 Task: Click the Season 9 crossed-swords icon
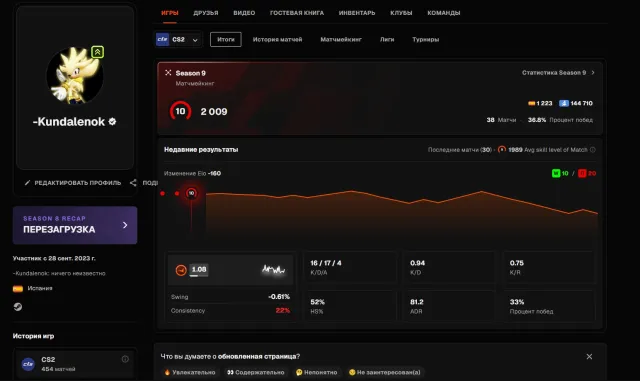(x=168, y=73)
